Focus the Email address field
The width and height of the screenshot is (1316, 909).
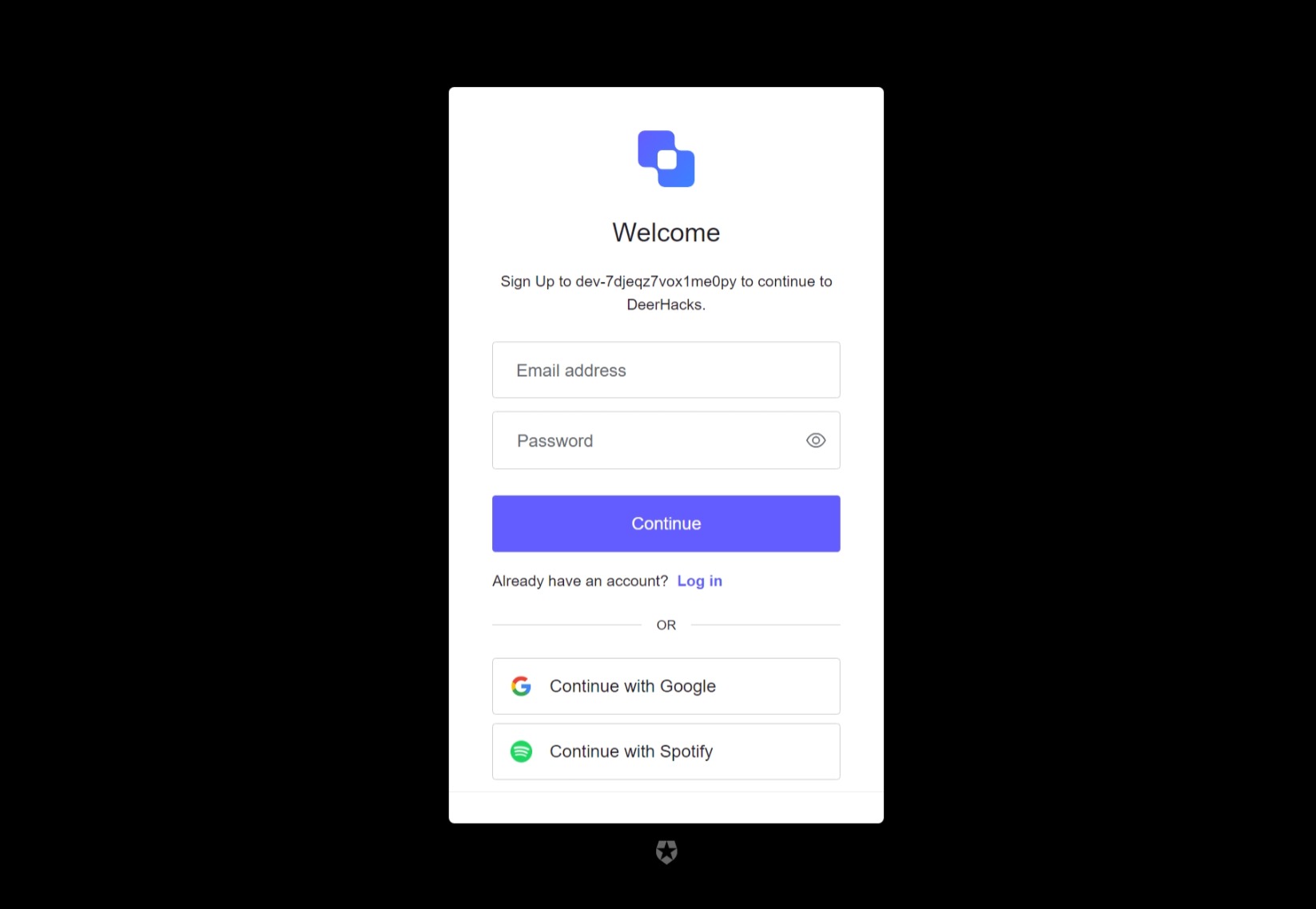click(666, 370)
